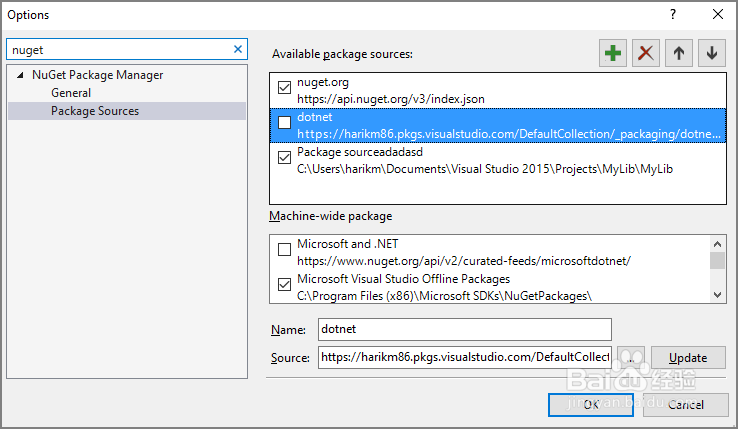Toggle Package sourceadadasd checkbox
The image size is (738, 429).
pyautogui.click(x=284, y=156)
